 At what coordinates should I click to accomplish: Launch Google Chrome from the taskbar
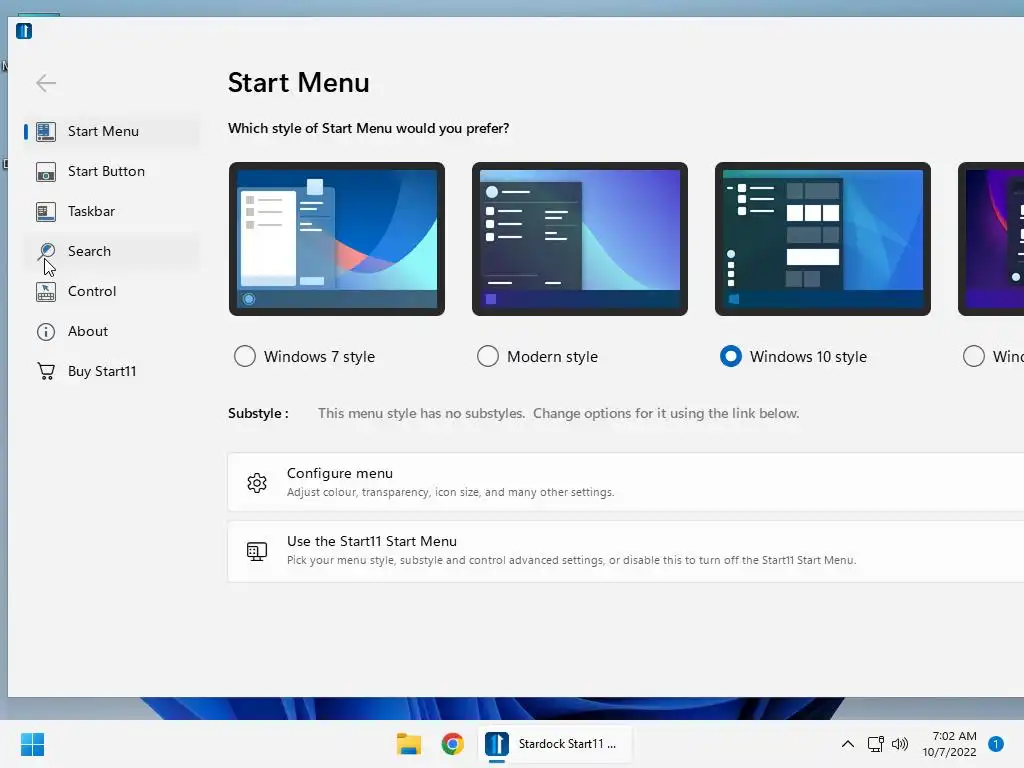[453, 744]
